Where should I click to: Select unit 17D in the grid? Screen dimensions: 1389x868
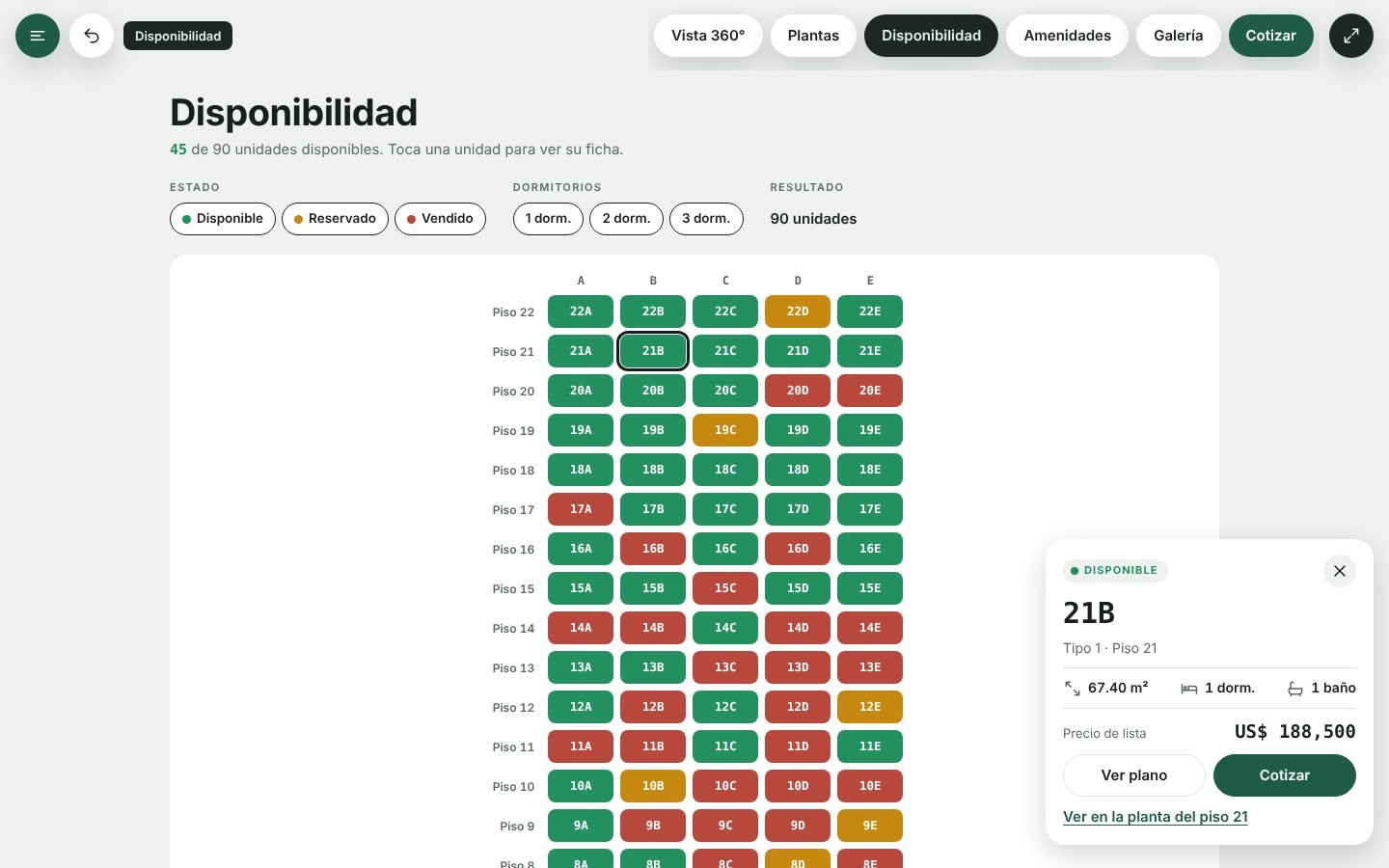(798, 509)
